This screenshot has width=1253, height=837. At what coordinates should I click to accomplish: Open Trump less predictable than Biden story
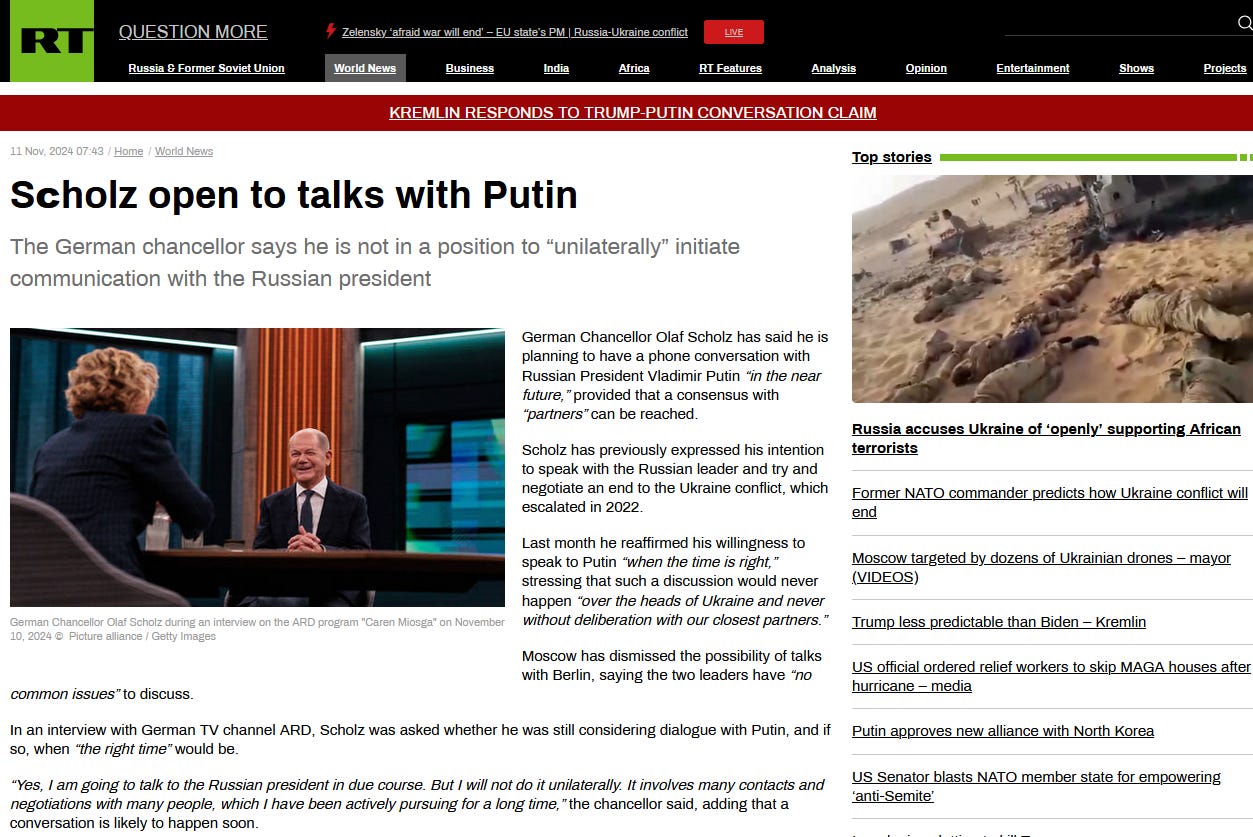[999, 622]
